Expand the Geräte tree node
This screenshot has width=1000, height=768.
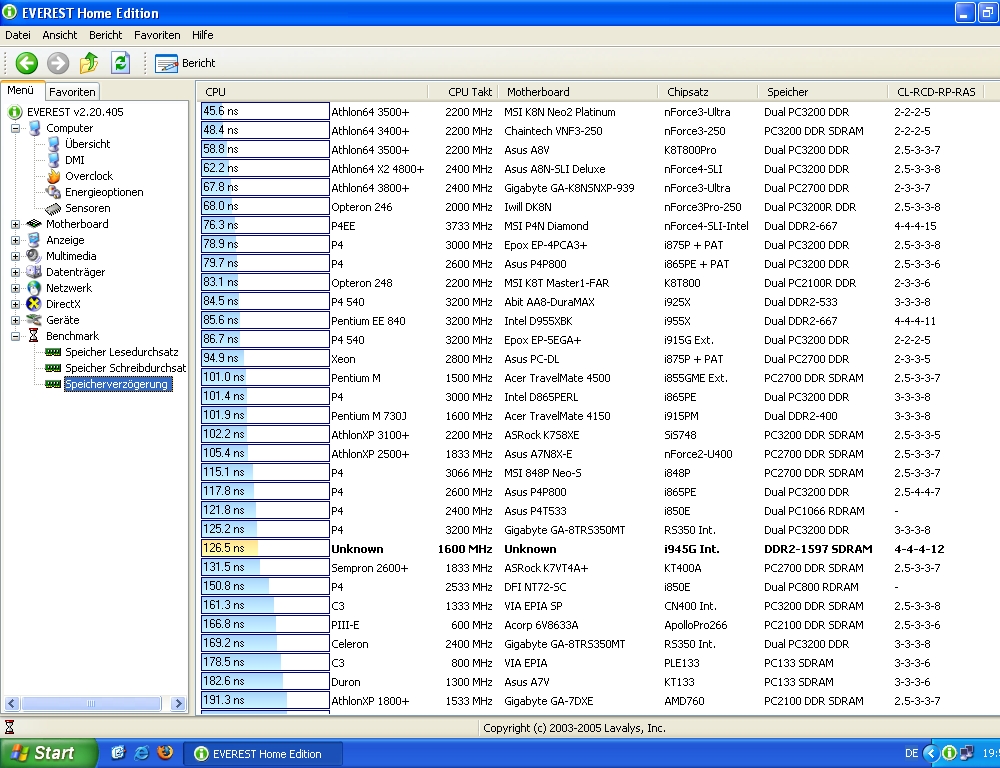click(x=15, y=320)
